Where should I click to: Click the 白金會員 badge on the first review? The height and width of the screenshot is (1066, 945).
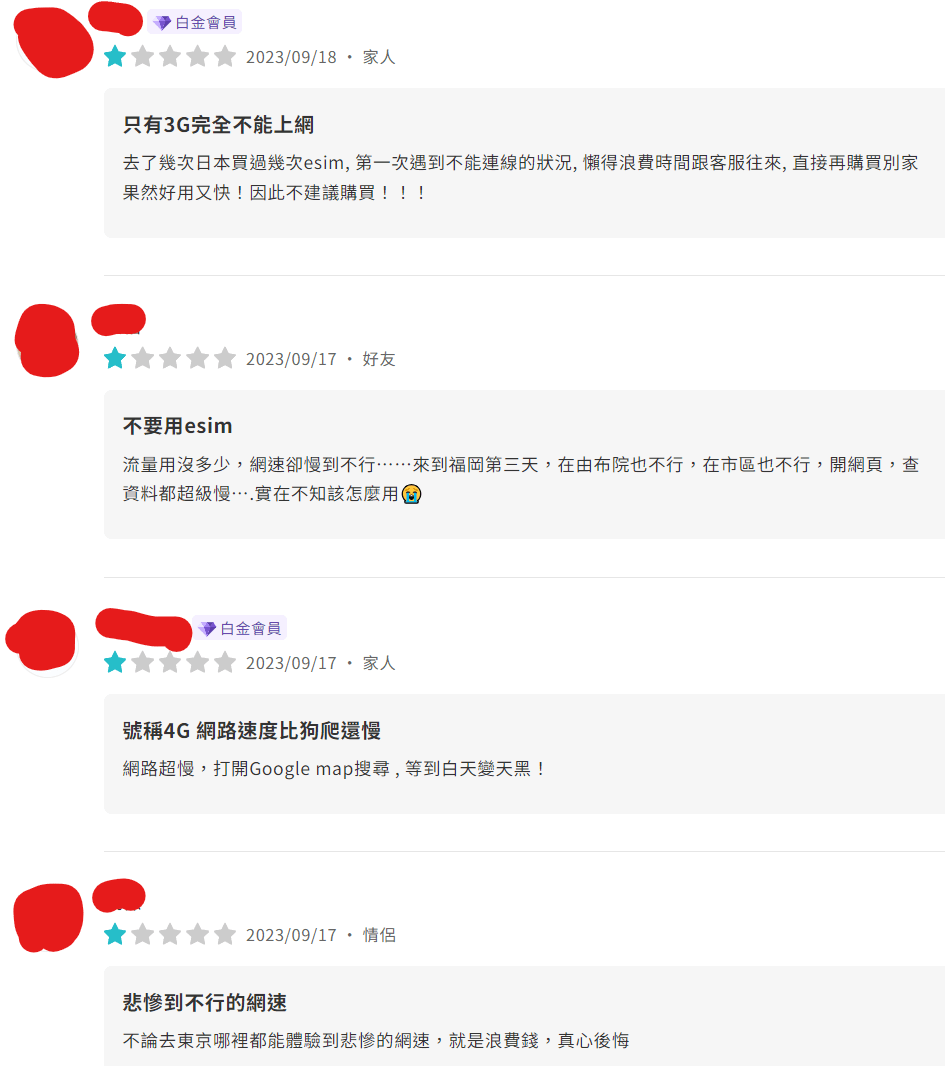194,22
